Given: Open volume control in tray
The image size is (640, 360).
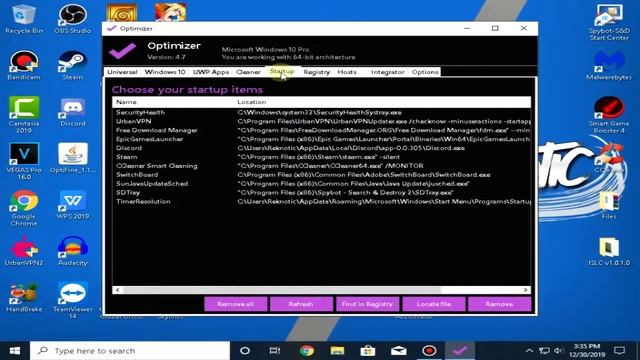Looking at the screenshot, I should (x=558, y=351).
